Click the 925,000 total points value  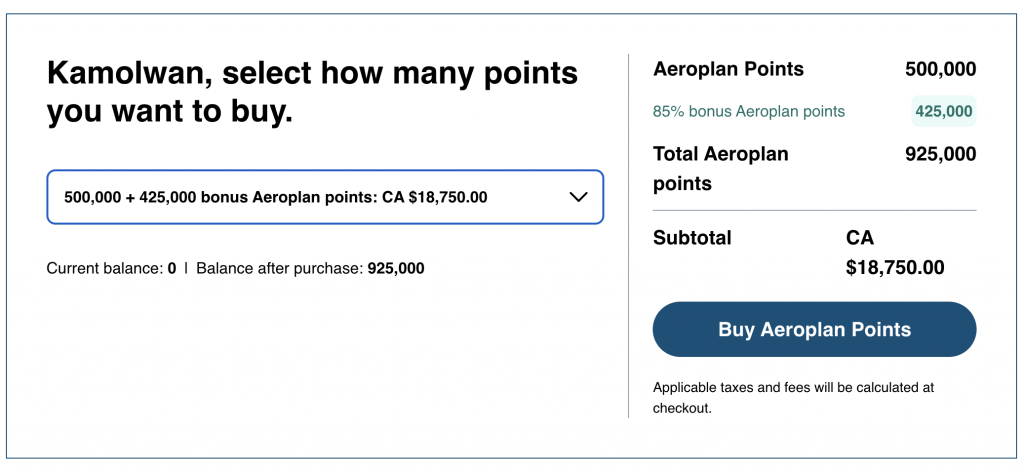point(940,154)
